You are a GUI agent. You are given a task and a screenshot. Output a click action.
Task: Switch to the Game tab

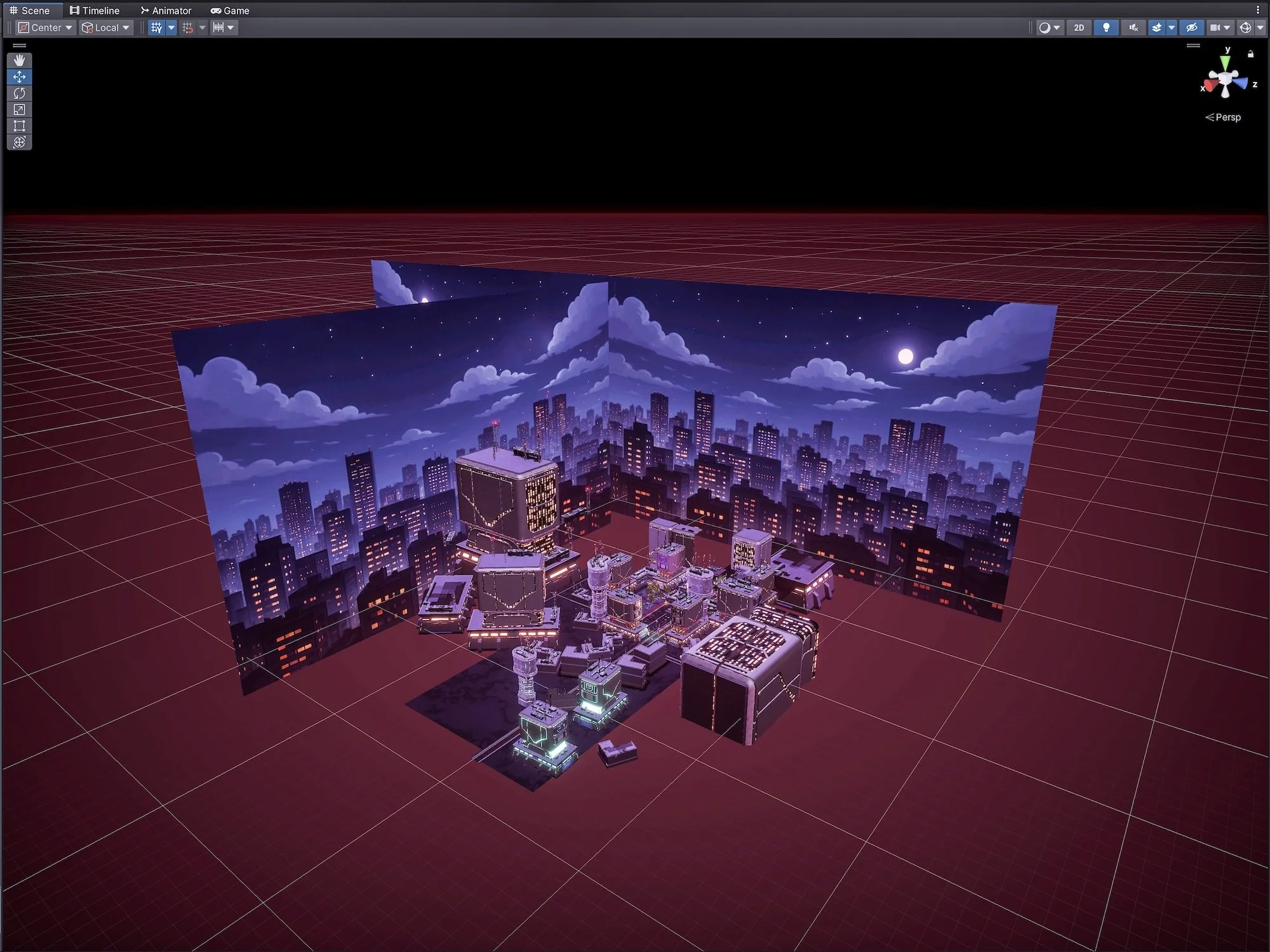click(230, 10)
